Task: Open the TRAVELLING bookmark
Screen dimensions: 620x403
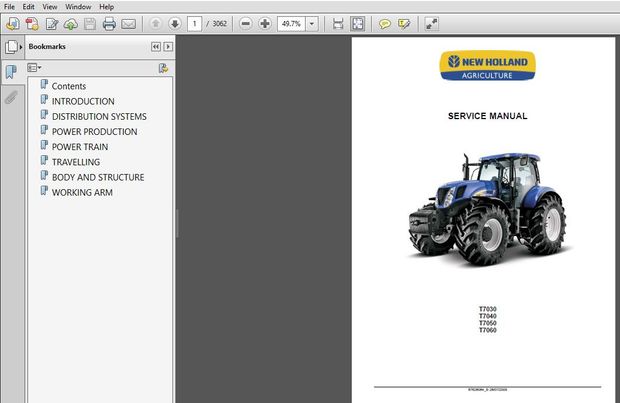Action: pos(76,162)
